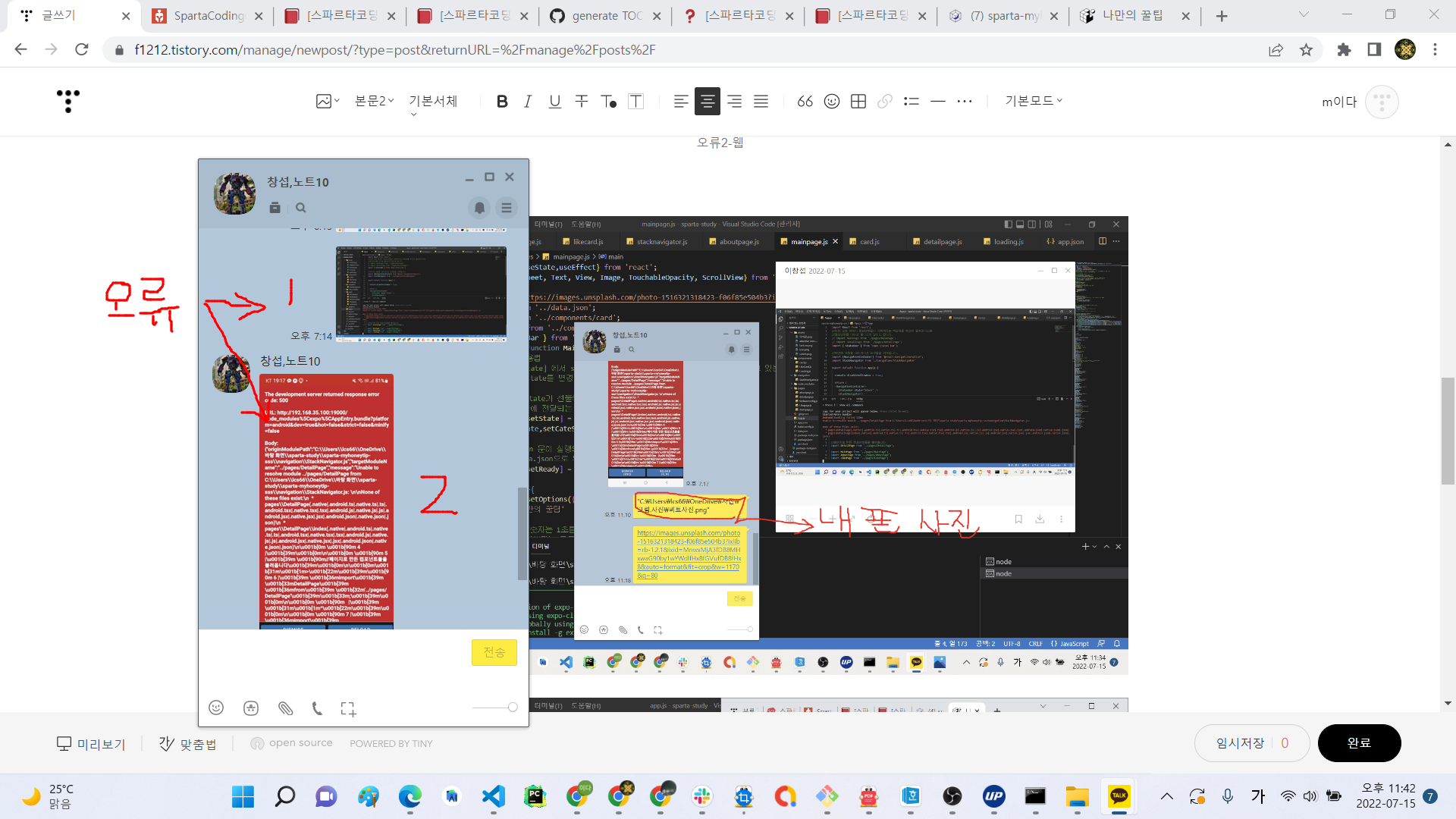1456x819 pixels.
Task: Open Visual Studio Code from taskbar
Action: coord(494,796)
